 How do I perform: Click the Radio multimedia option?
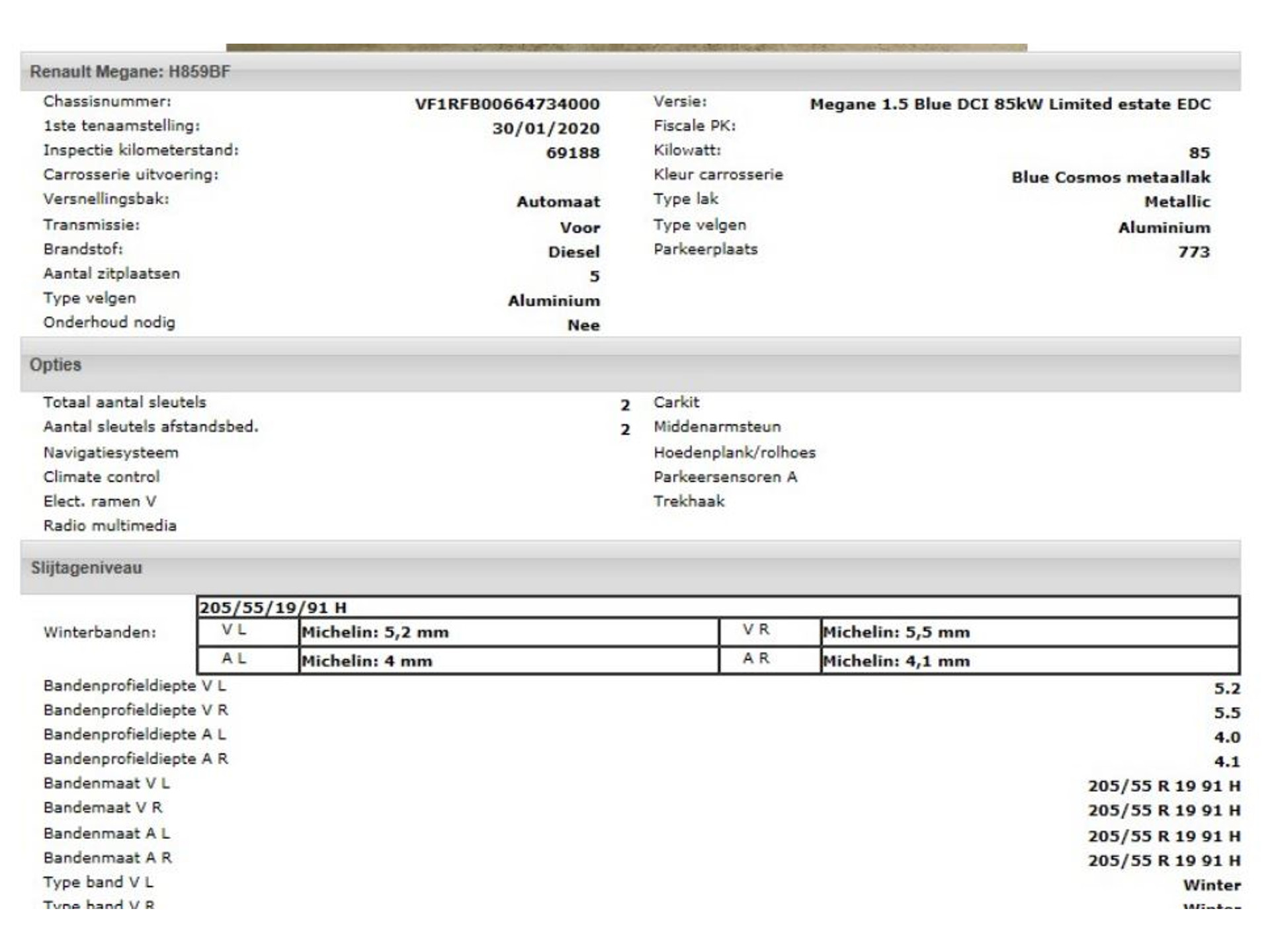(x=110, y=526)
